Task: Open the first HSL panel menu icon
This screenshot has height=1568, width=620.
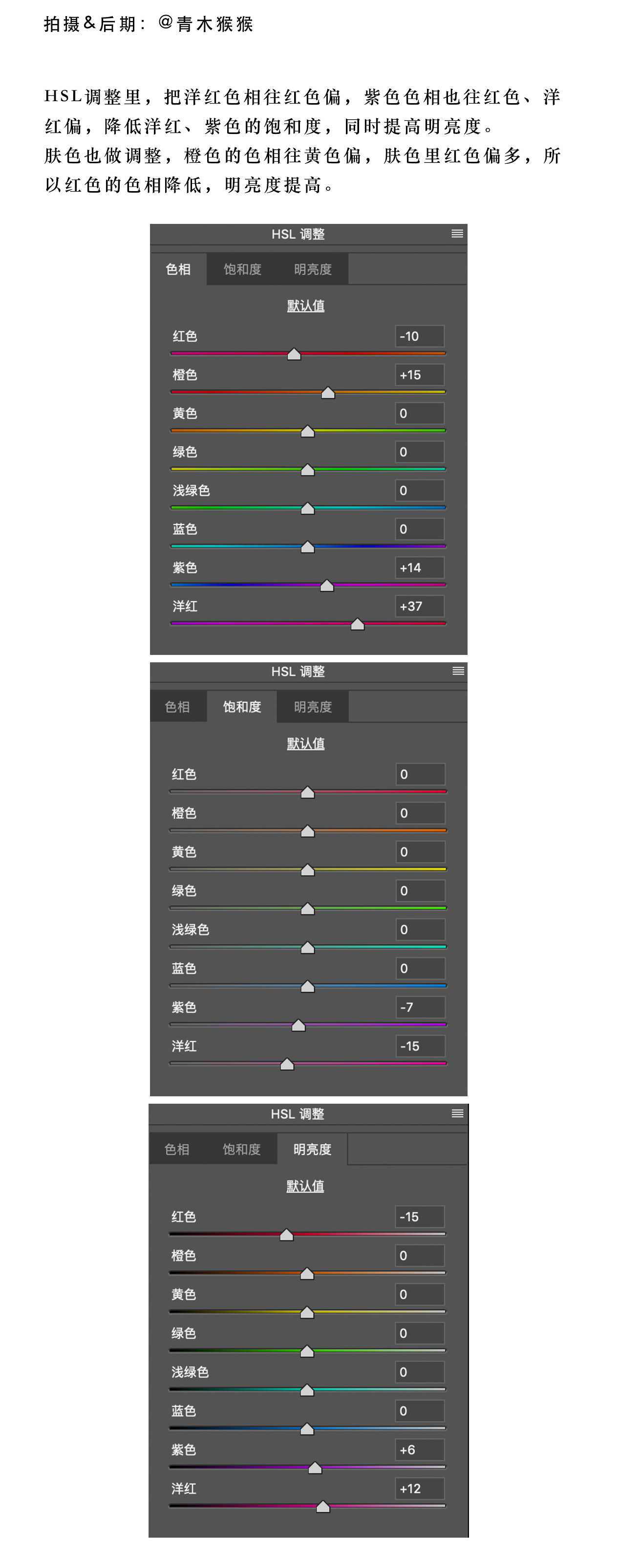Action: pyautogui.click(x=457, y=234)
